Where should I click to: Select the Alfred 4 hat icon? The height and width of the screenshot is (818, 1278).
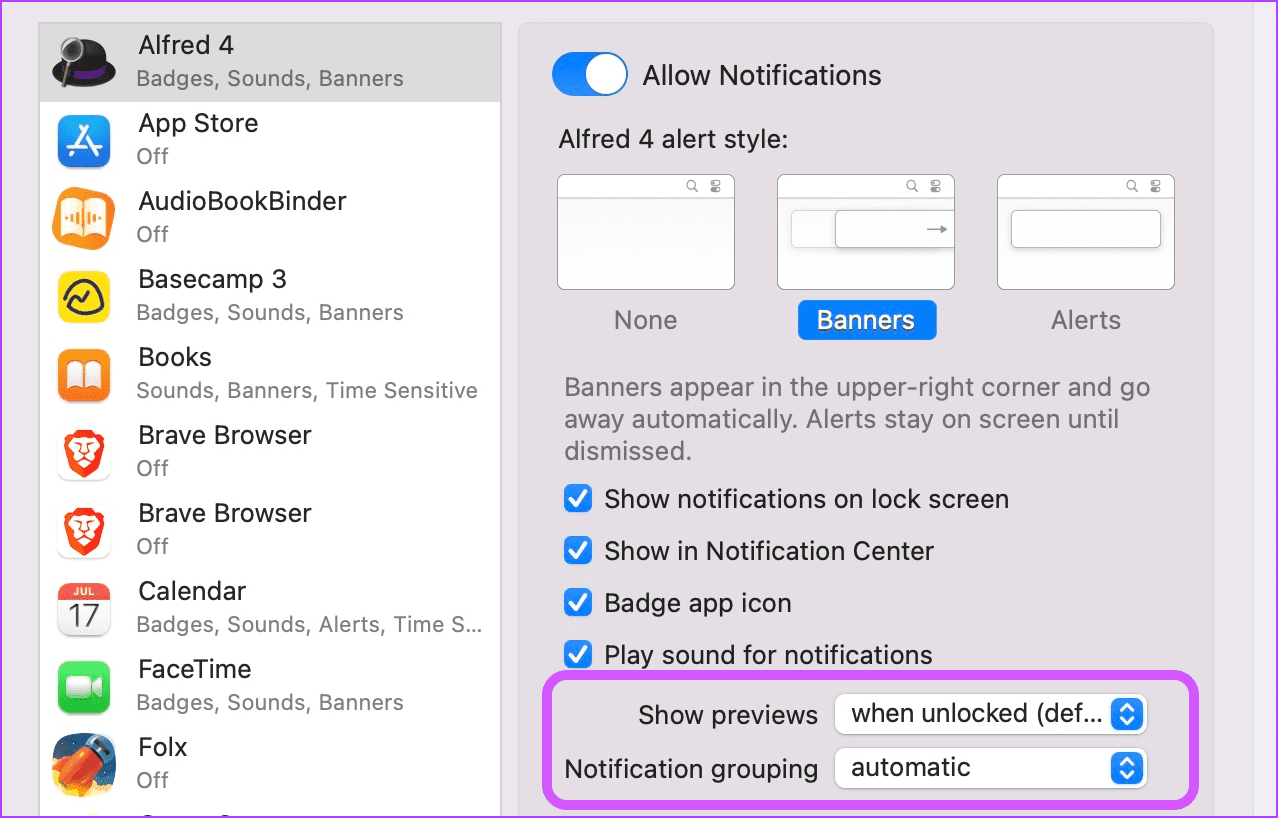point(85,62)
